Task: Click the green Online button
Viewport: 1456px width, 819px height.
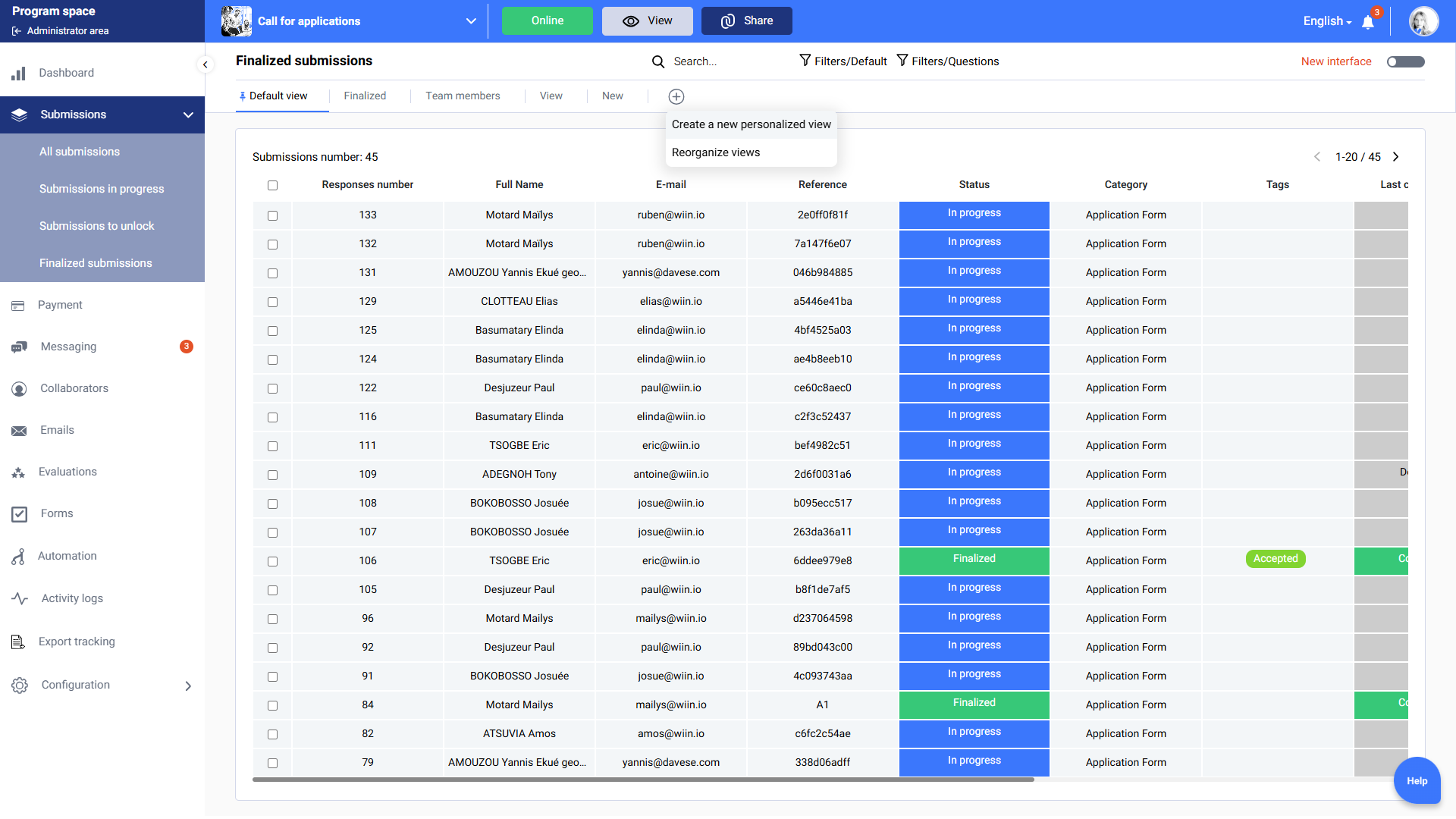Action: tap(547, 21)
